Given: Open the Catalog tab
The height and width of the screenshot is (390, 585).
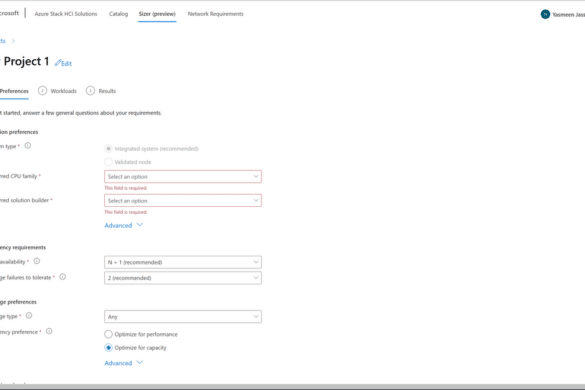Looking at the screenshot, I should [118, 14].
